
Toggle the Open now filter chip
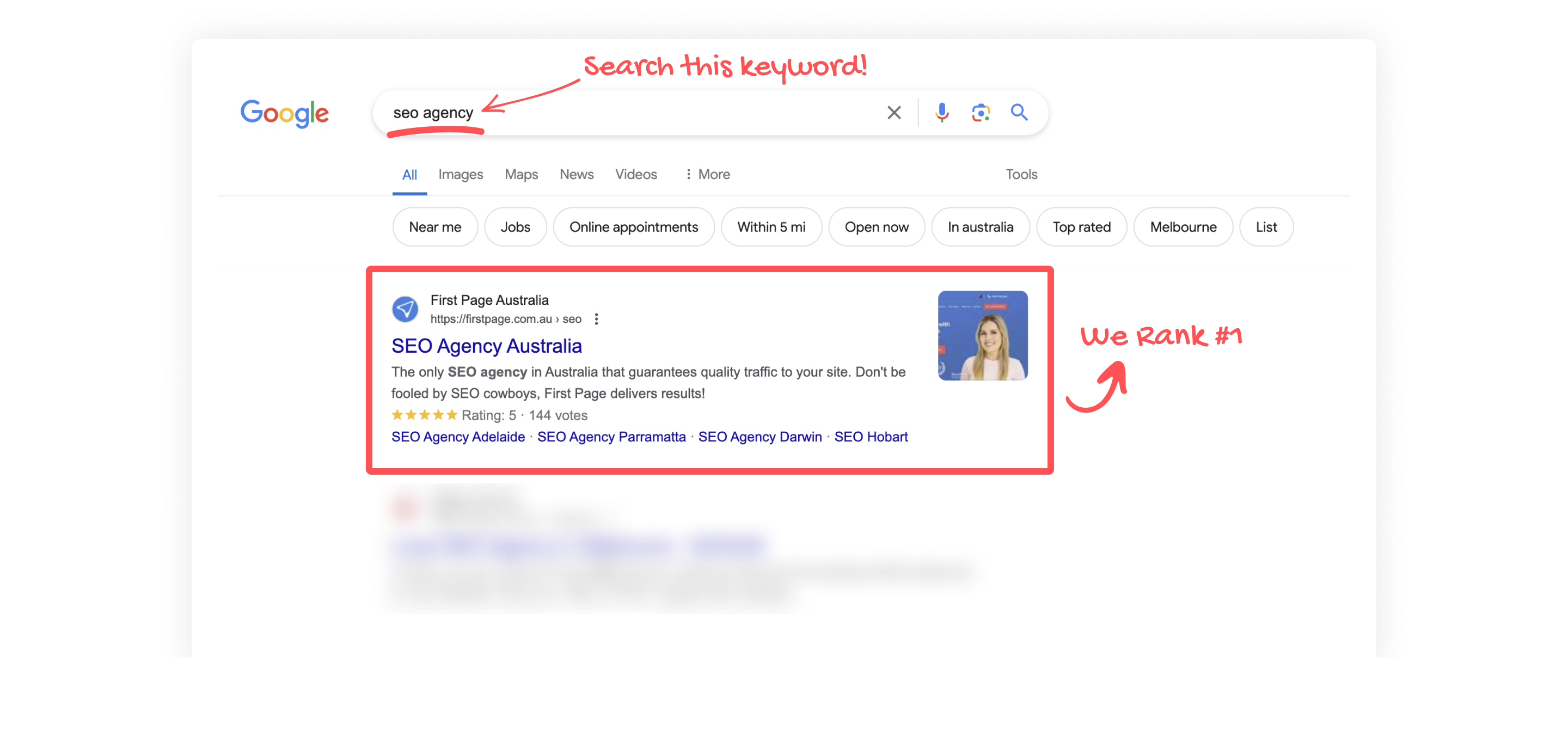coord(876,227)
